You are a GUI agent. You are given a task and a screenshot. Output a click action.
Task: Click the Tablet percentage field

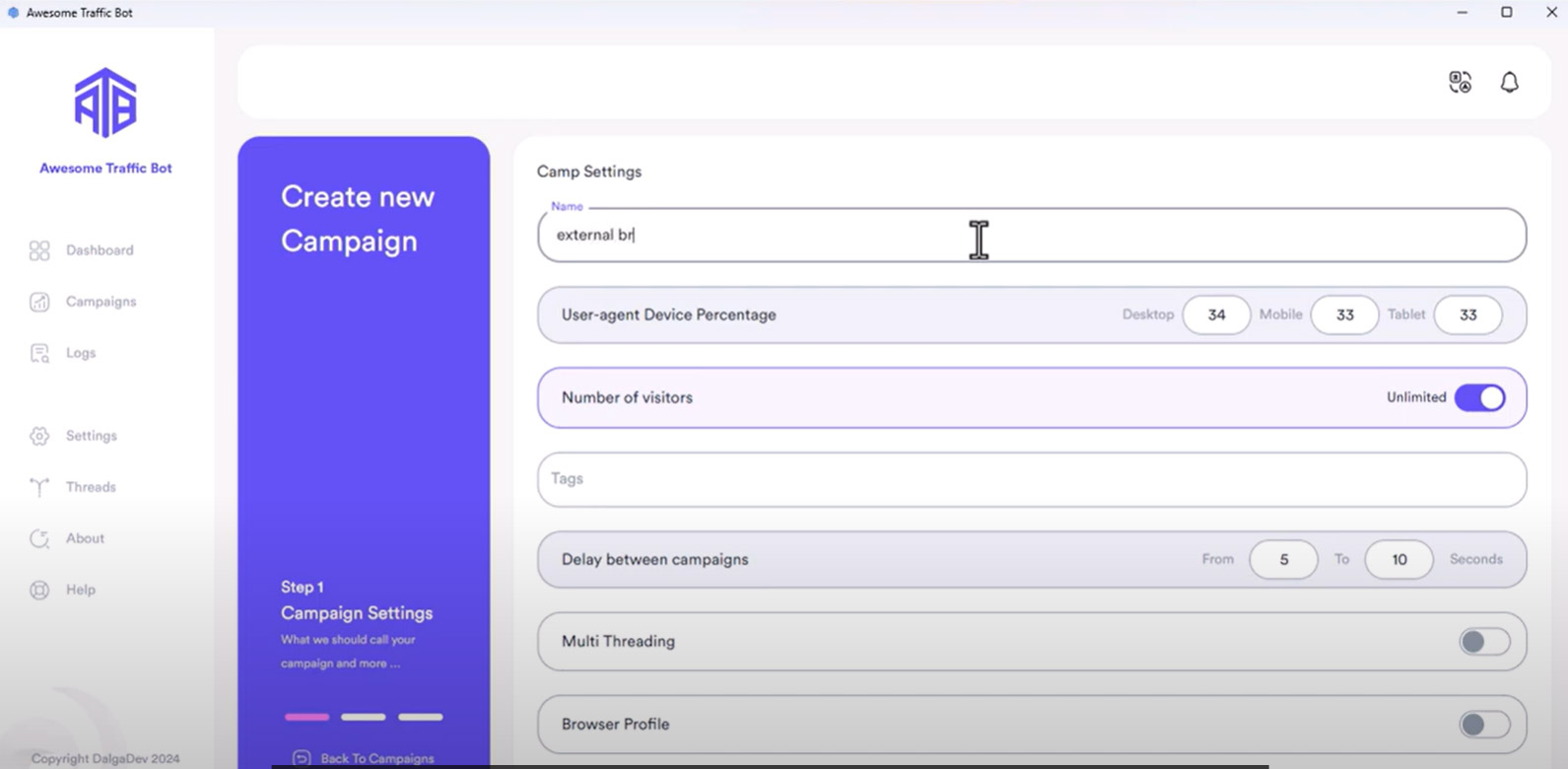[1467, 315]
